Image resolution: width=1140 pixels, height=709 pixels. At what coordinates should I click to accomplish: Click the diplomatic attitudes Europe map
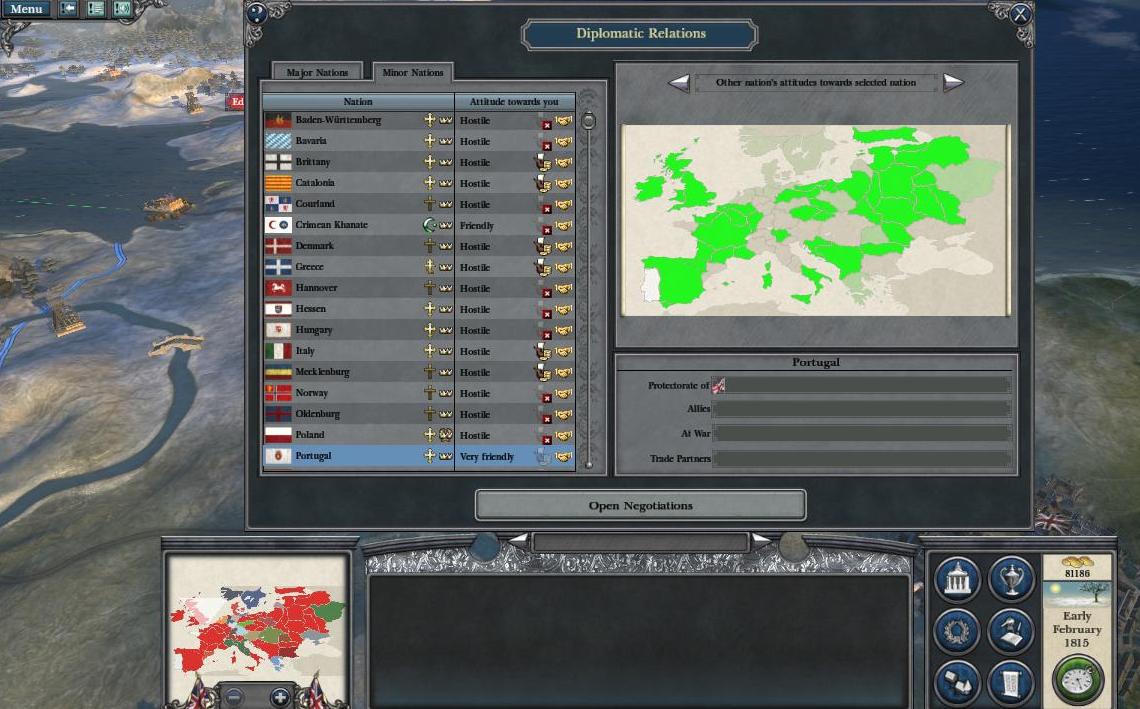click(816, 220)
